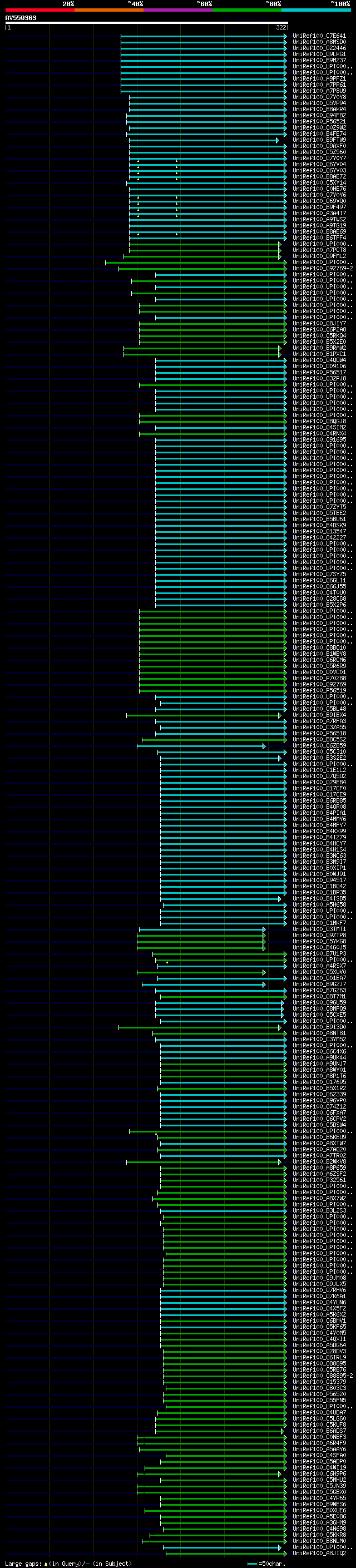This screenshot has height=1568, width=356.
Task: Click hit label UniRef100_P56518
Action: pos(319,734)
